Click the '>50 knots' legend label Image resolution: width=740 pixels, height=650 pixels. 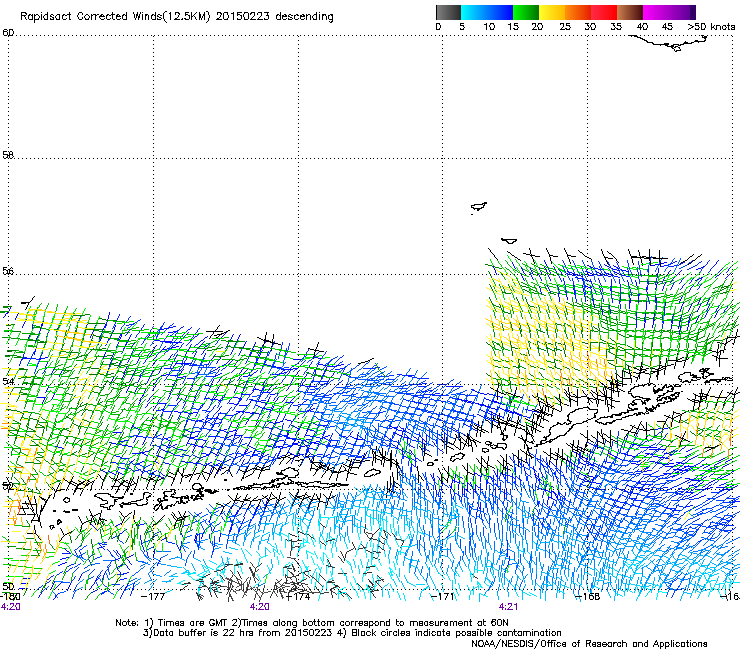coord(711,27)
